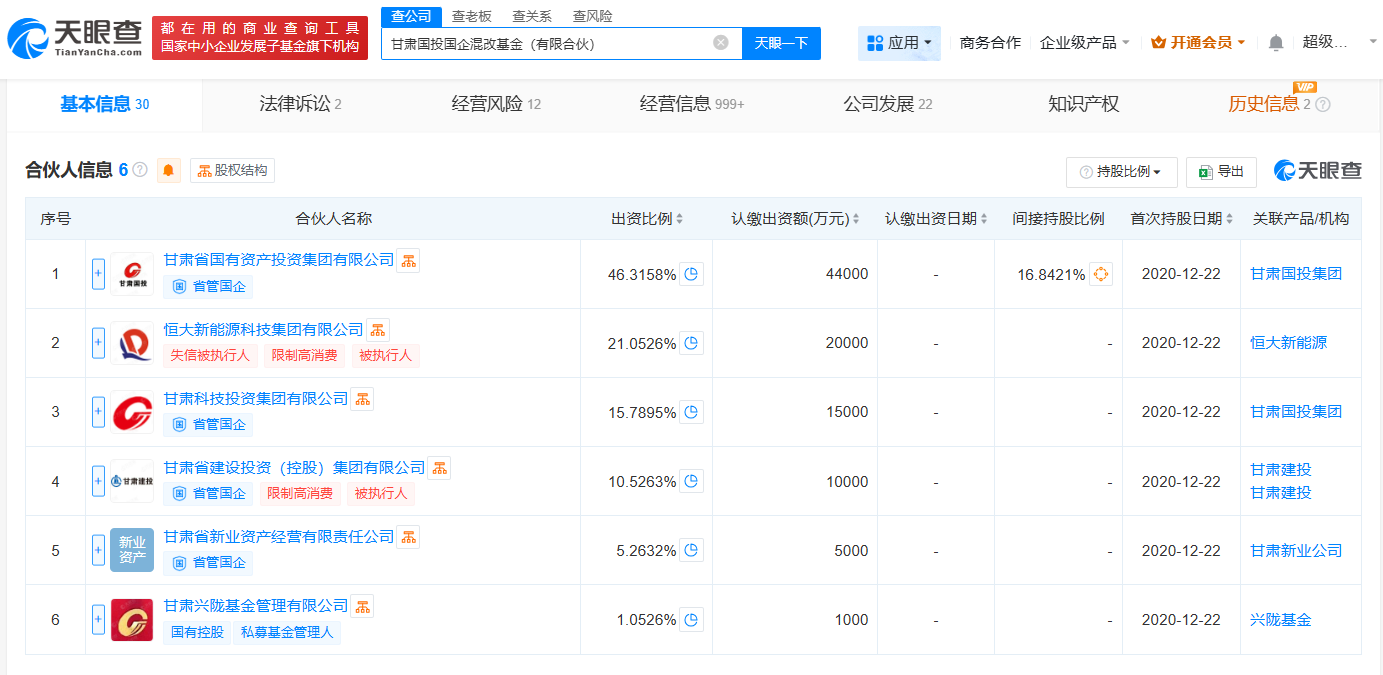Open 恒大新能源科技集团有限公司 link

click(x=263, y=329)
